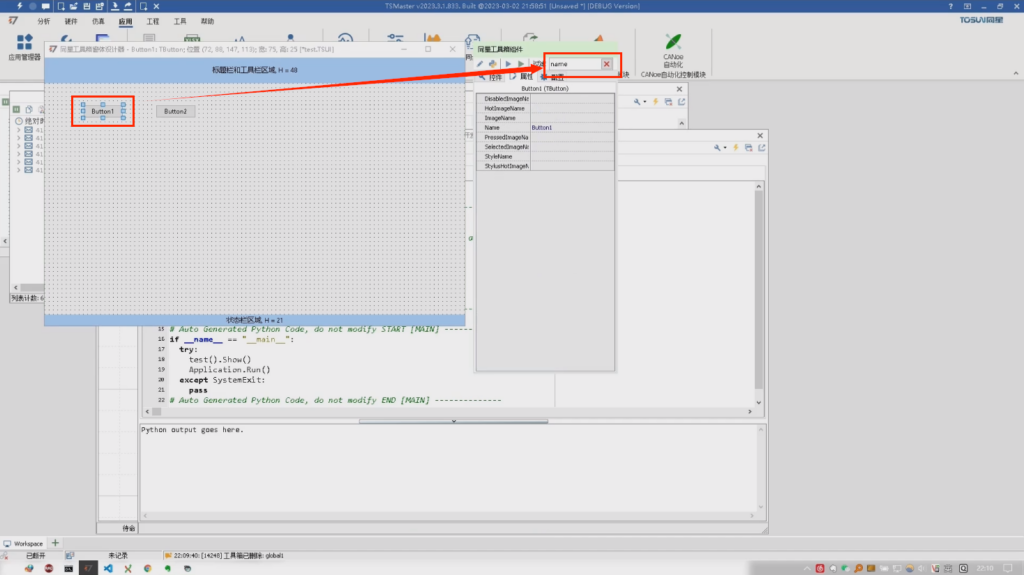Screen dimensions: 1024x575
Task: Expand the last message tree item
Action: click(18, 170)
